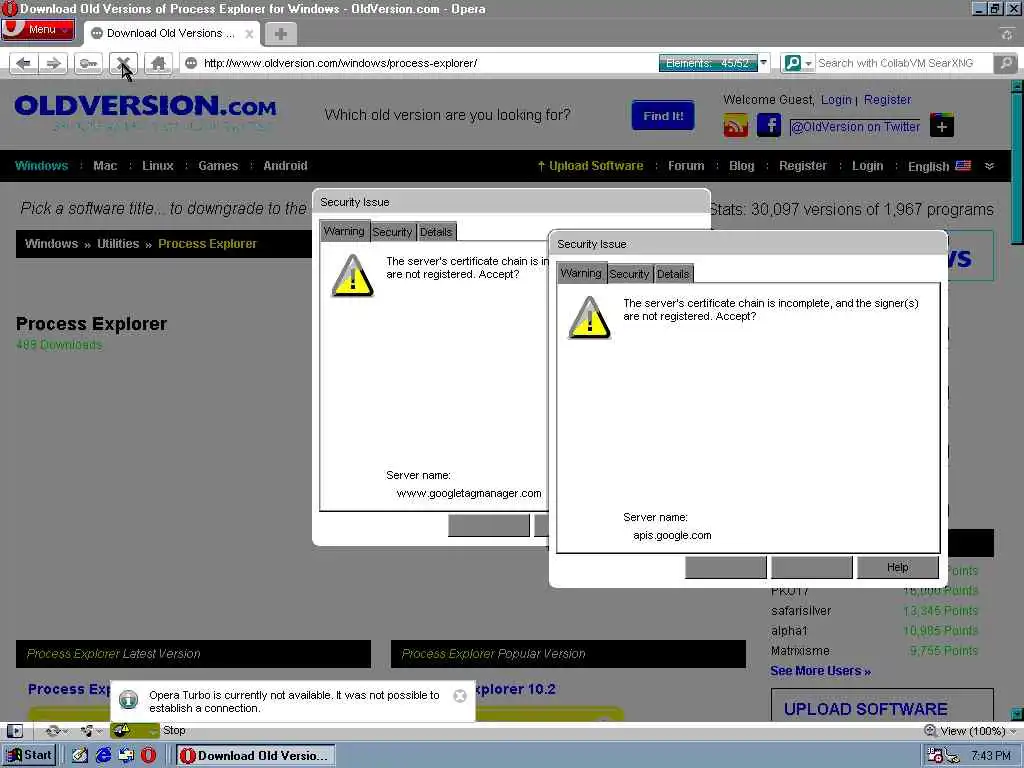
Task: Launch Internet Explorer from quick launch
Action: 103,756
